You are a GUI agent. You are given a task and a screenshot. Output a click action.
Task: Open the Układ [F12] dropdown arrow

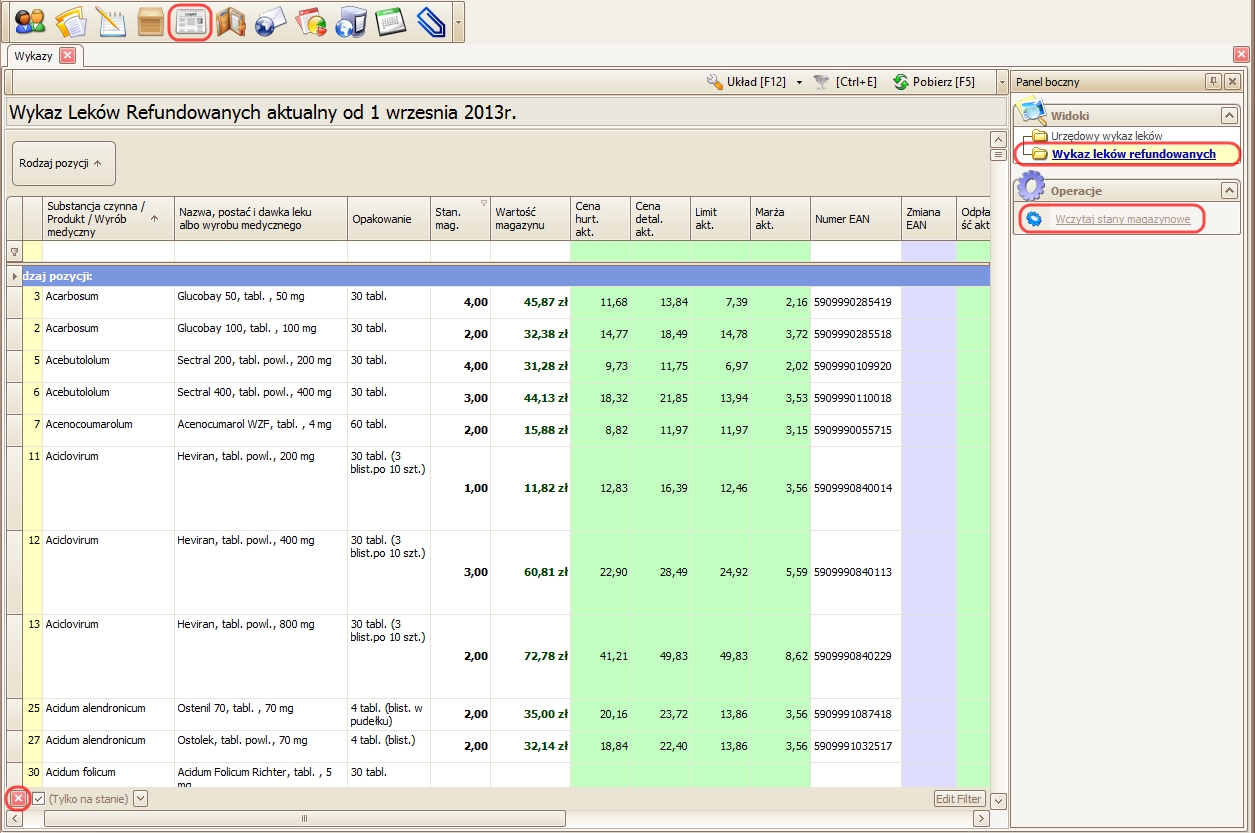pyautogui.click(x=799, y=82)
